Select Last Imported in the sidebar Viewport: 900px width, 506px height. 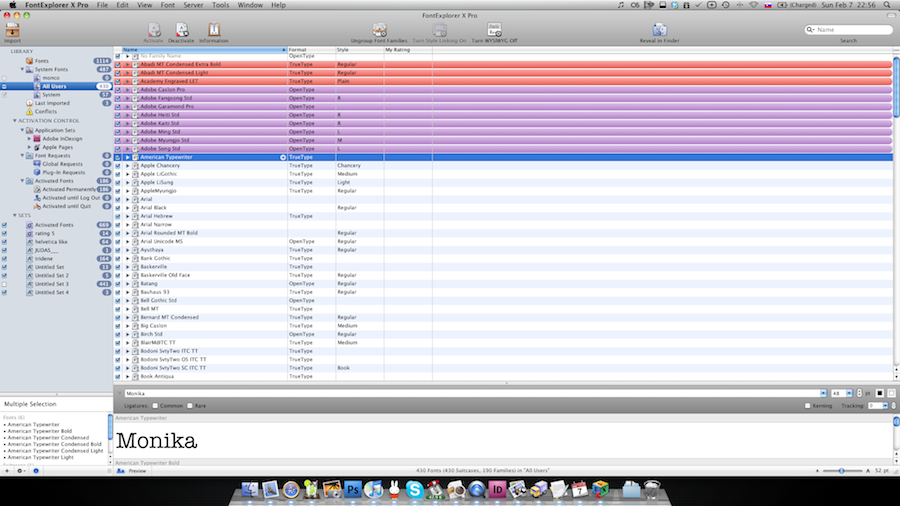pos(52,103)
